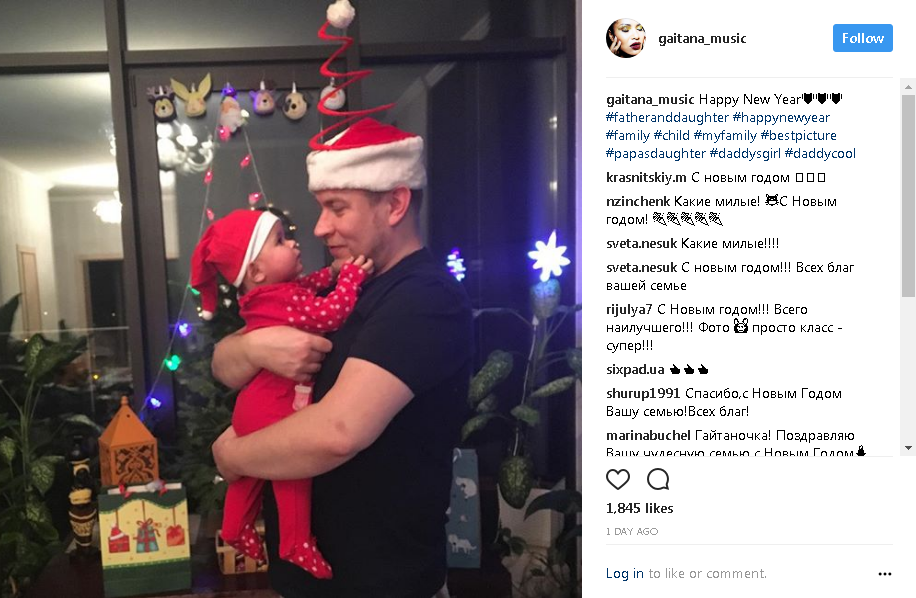Open the gaitana_music username in header
This screenshot has width=916, height=598.
click(702, 39)
